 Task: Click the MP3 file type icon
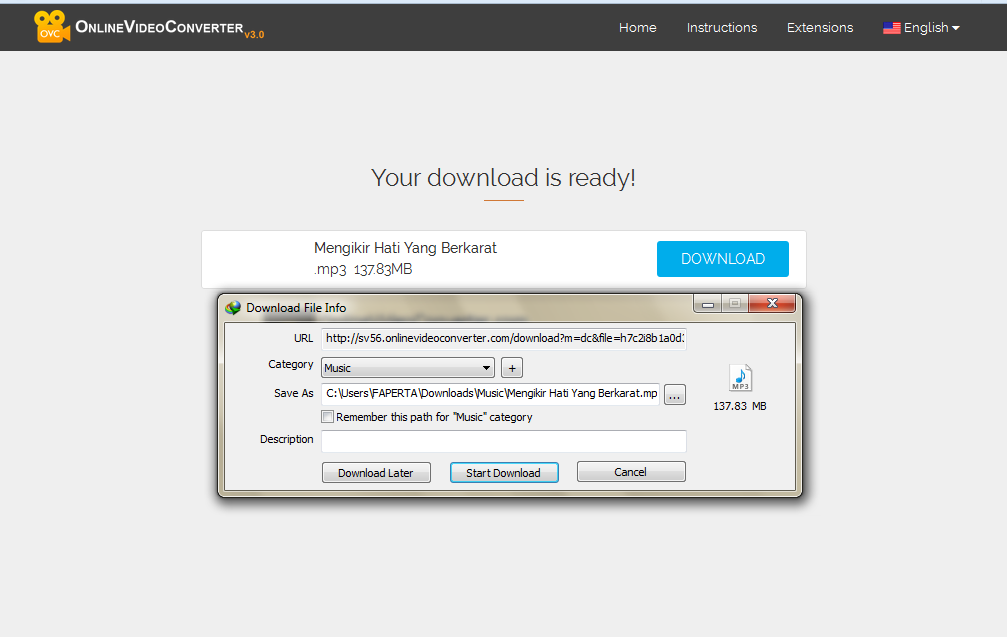coord(740,378)
